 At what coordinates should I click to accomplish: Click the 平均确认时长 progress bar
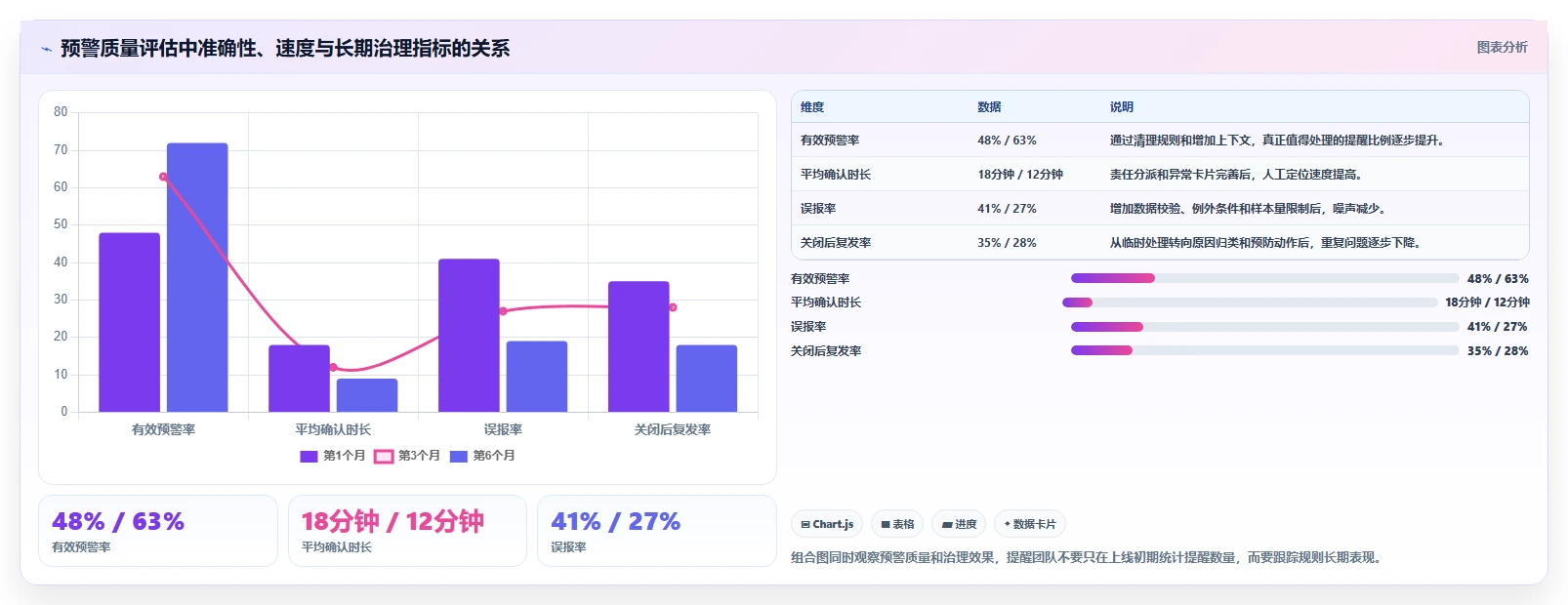1250,302
